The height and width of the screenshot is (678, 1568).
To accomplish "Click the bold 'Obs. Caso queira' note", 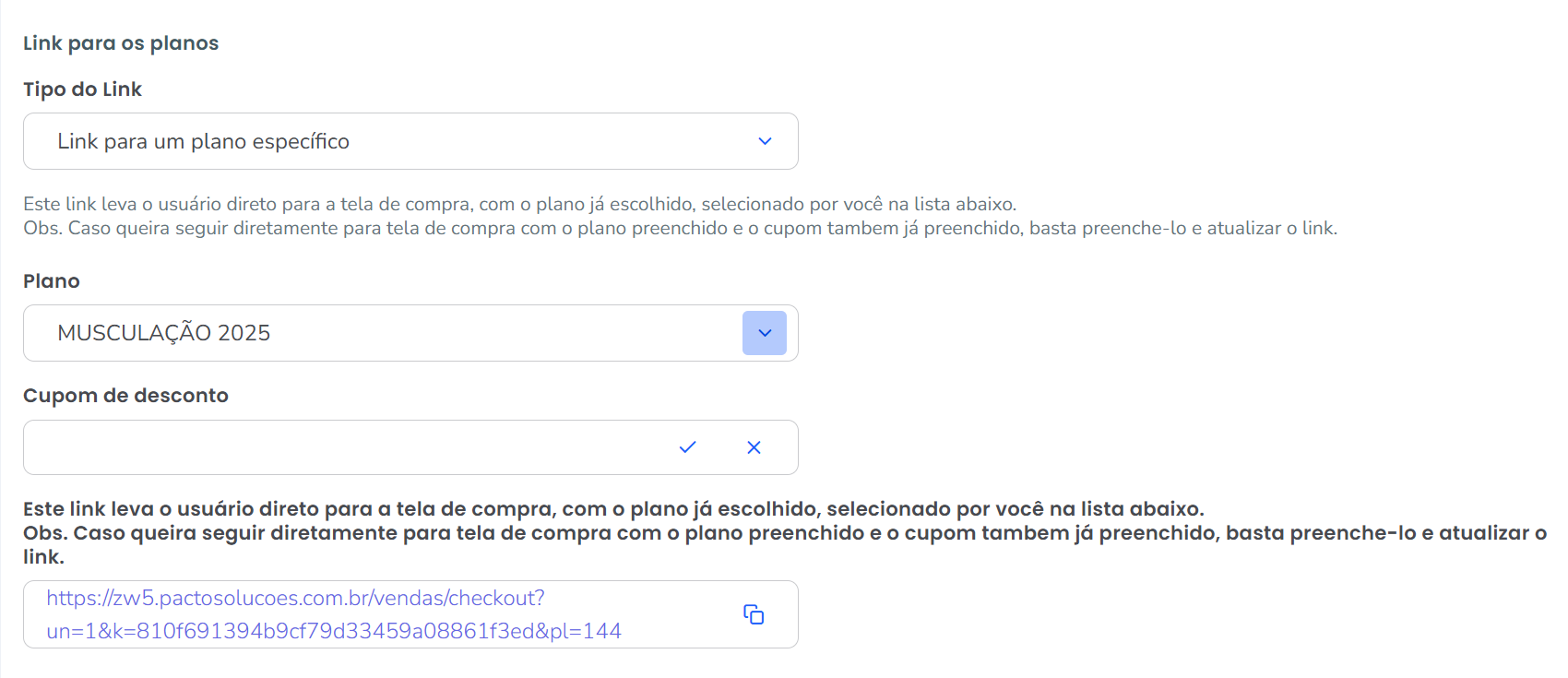I will point(784,533).
